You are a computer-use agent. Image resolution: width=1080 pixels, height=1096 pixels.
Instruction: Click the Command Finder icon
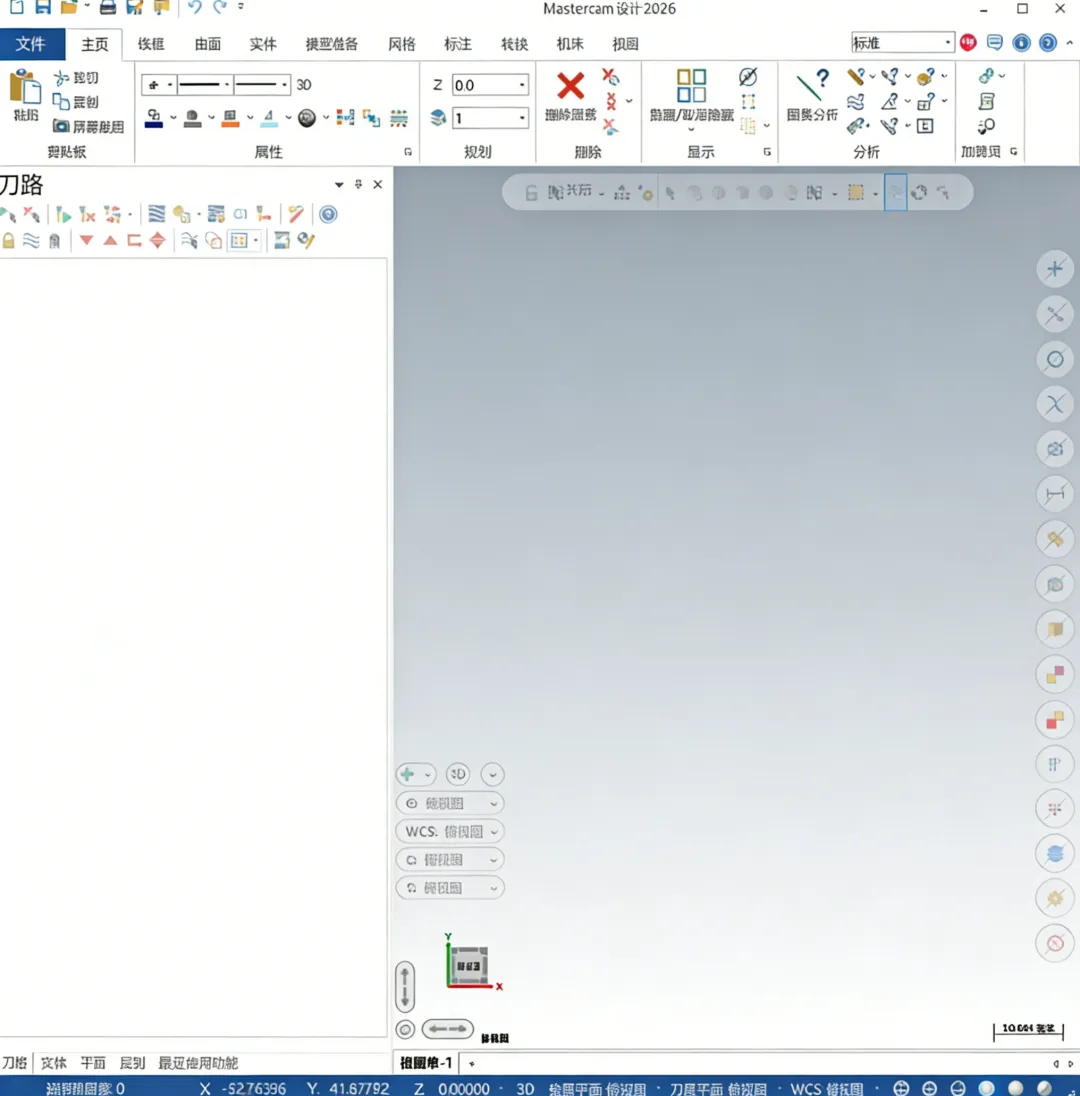pyautogui.click(x=986, y=126)
